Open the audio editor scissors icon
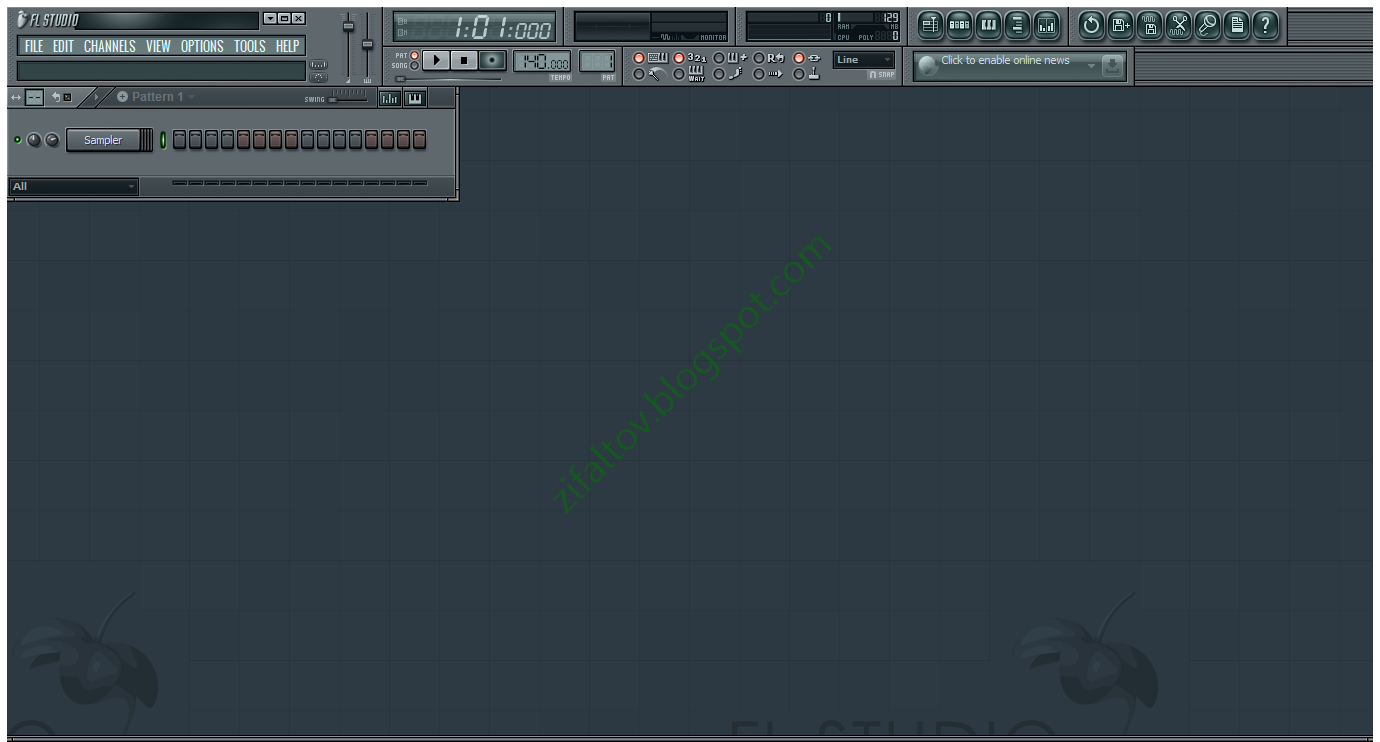This screenshot has width=1380, height=742. 1179,25
